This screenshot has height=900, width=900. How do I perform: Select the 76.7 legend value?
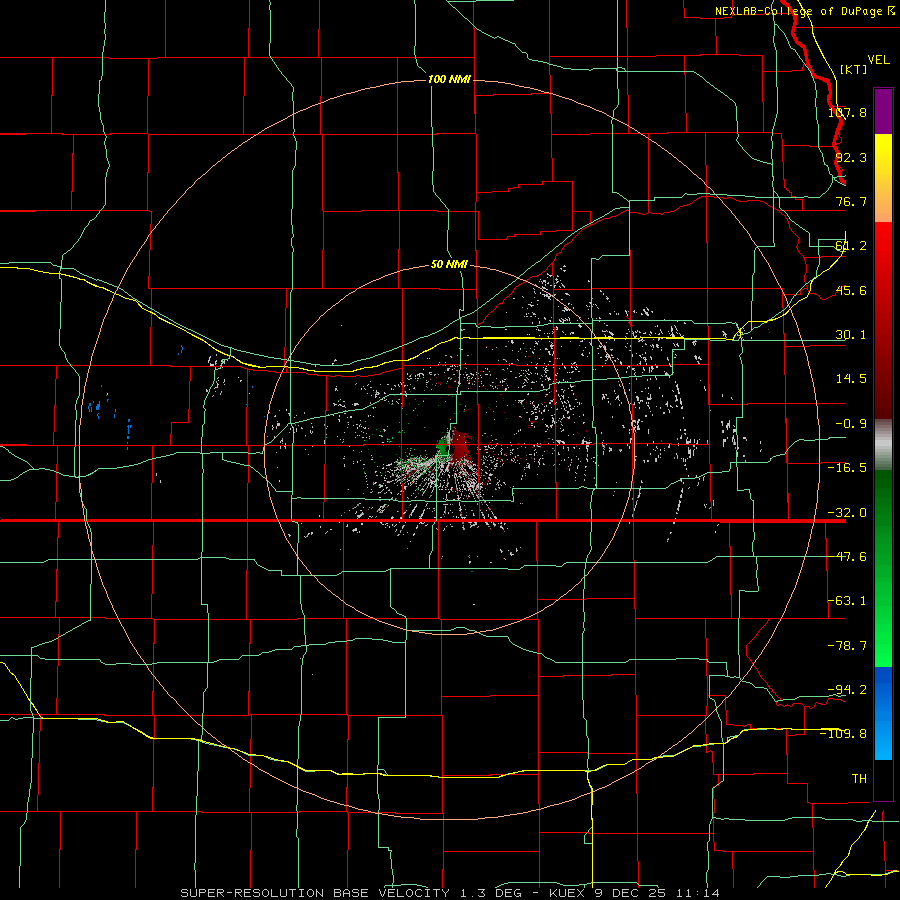pyautogui.click(x=851, y=201)
